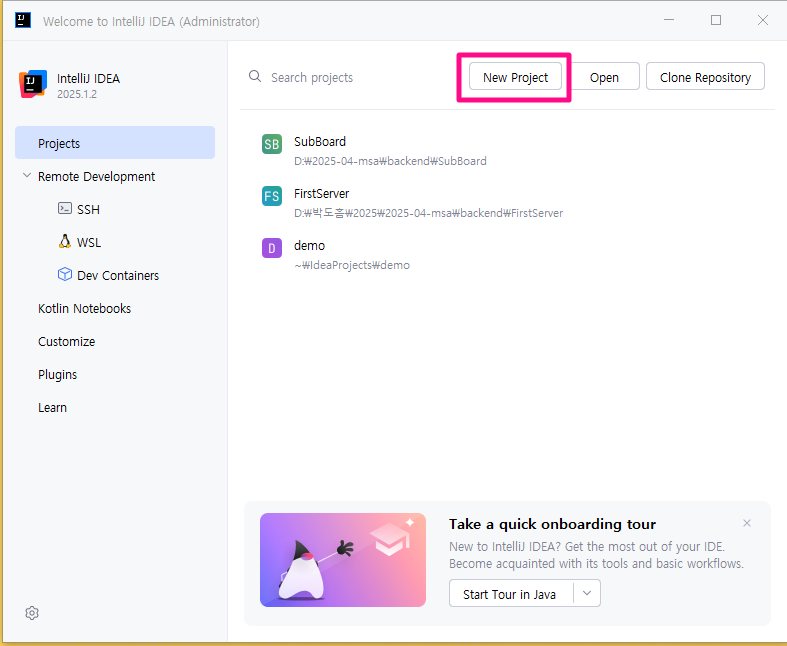Click the SSH terminal icon
The height and width of the screenshot is (646, 787).
(x=65, y=208)
